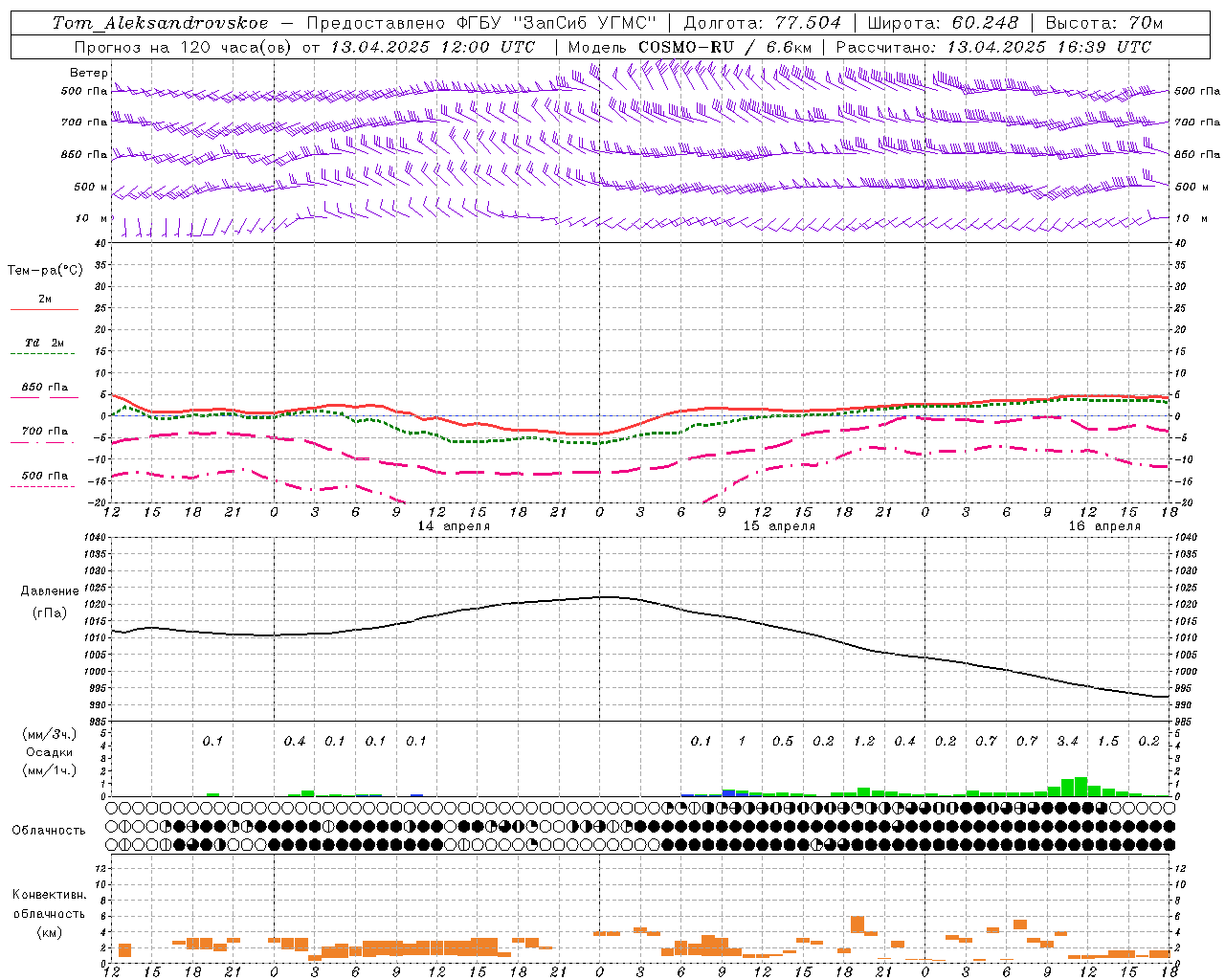Click the 850 гПа temperature legend line sample
The height and width of the screenshot is (980, 1225).
coord(44,397)
